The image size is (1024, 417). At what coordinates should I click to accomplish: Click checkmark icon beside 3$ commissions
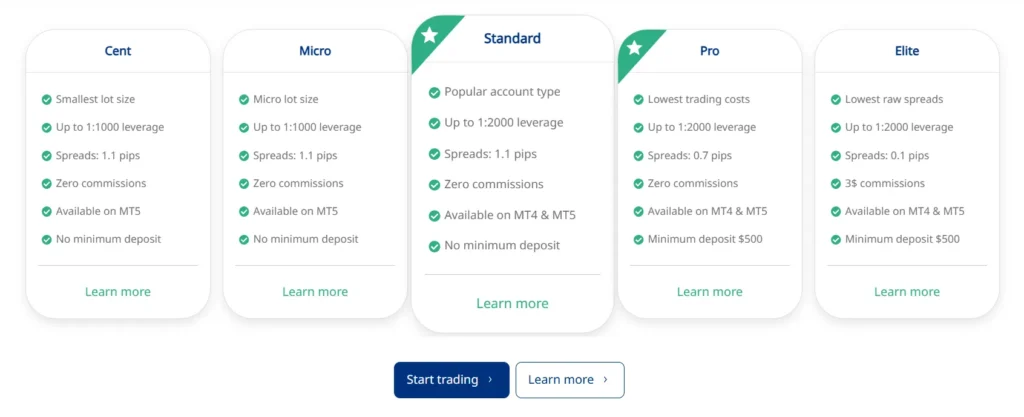coord(836,184)
